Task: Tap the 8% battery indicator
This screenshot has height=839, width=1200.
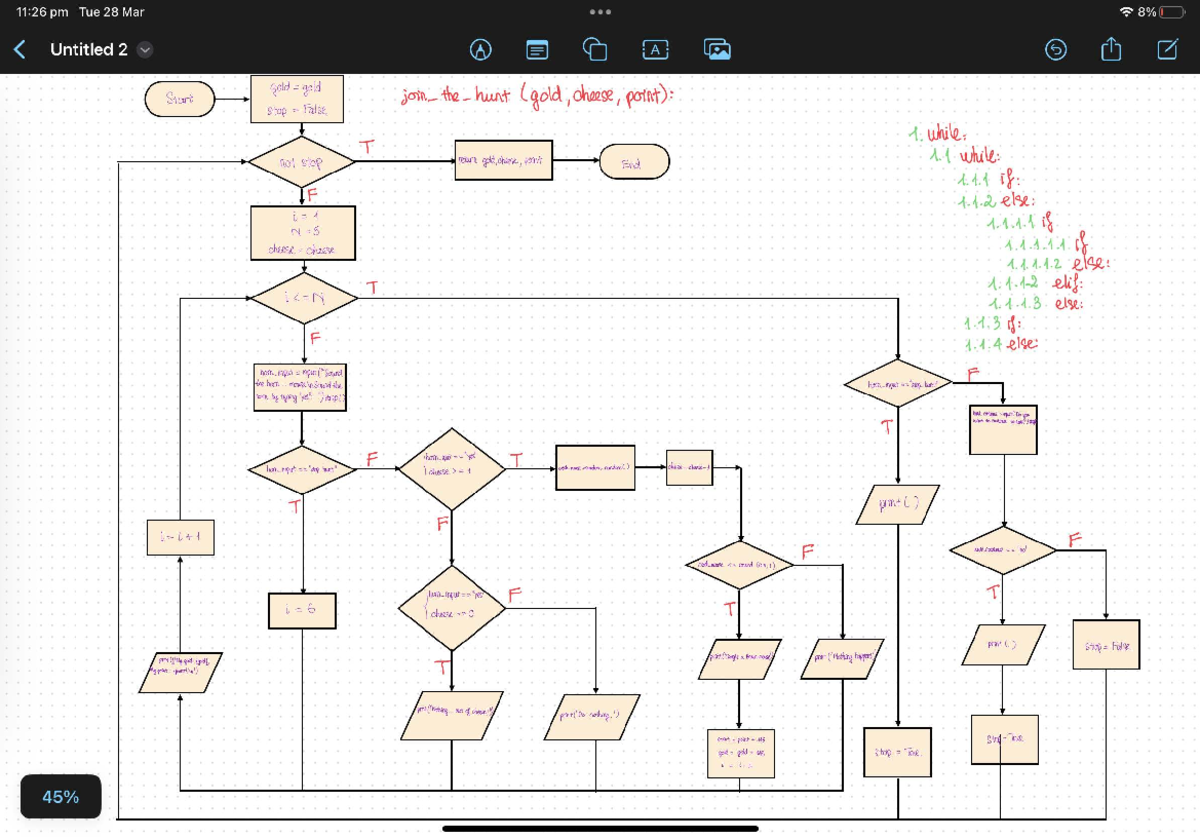Action: point(1161,12)
